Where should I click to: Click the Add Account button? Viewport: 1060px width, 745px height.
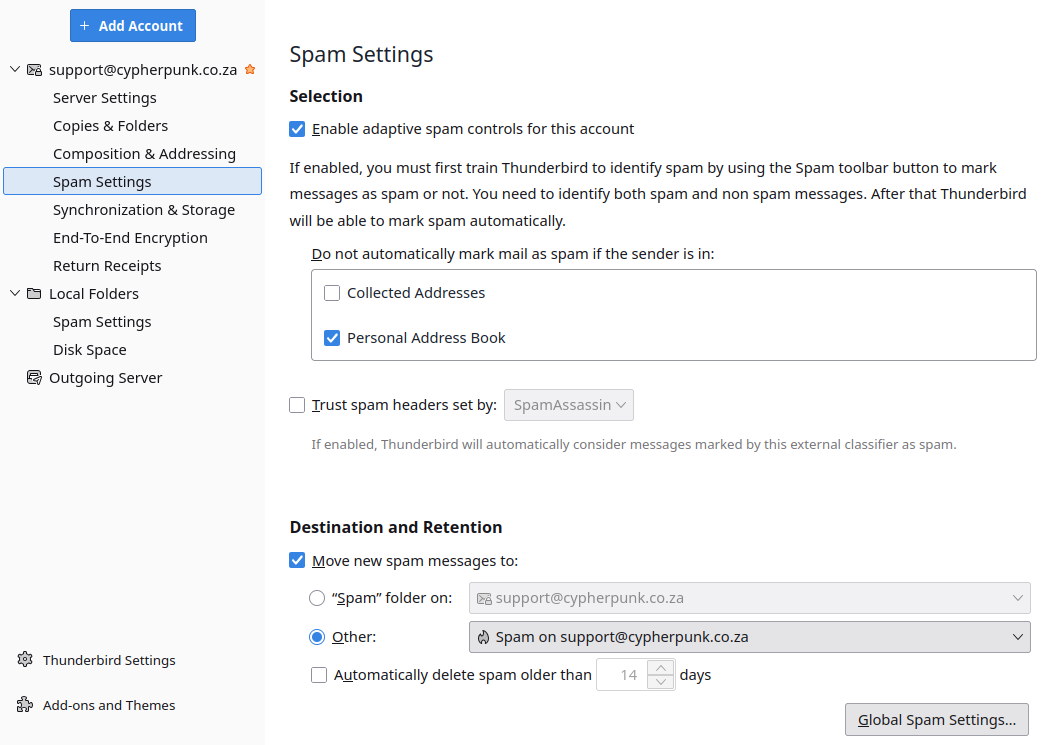click(x=132, y=26)
